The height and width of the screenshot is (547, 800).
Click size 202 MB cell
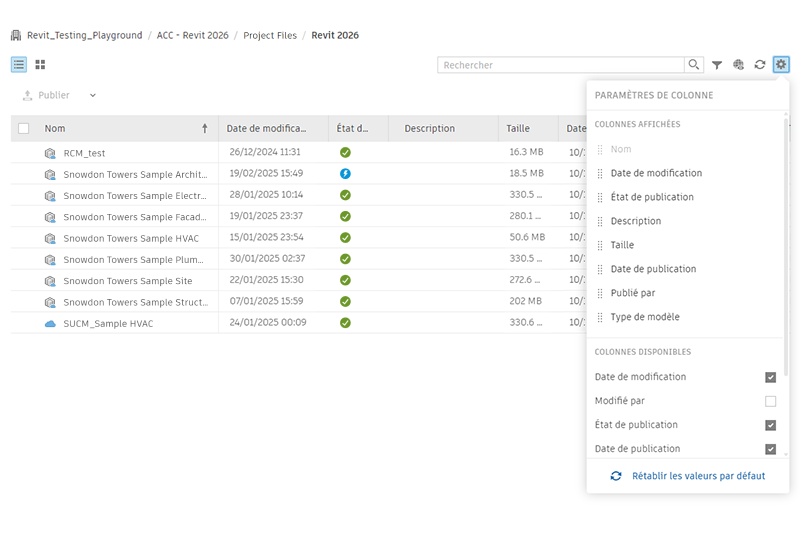[x=526, y=301]
